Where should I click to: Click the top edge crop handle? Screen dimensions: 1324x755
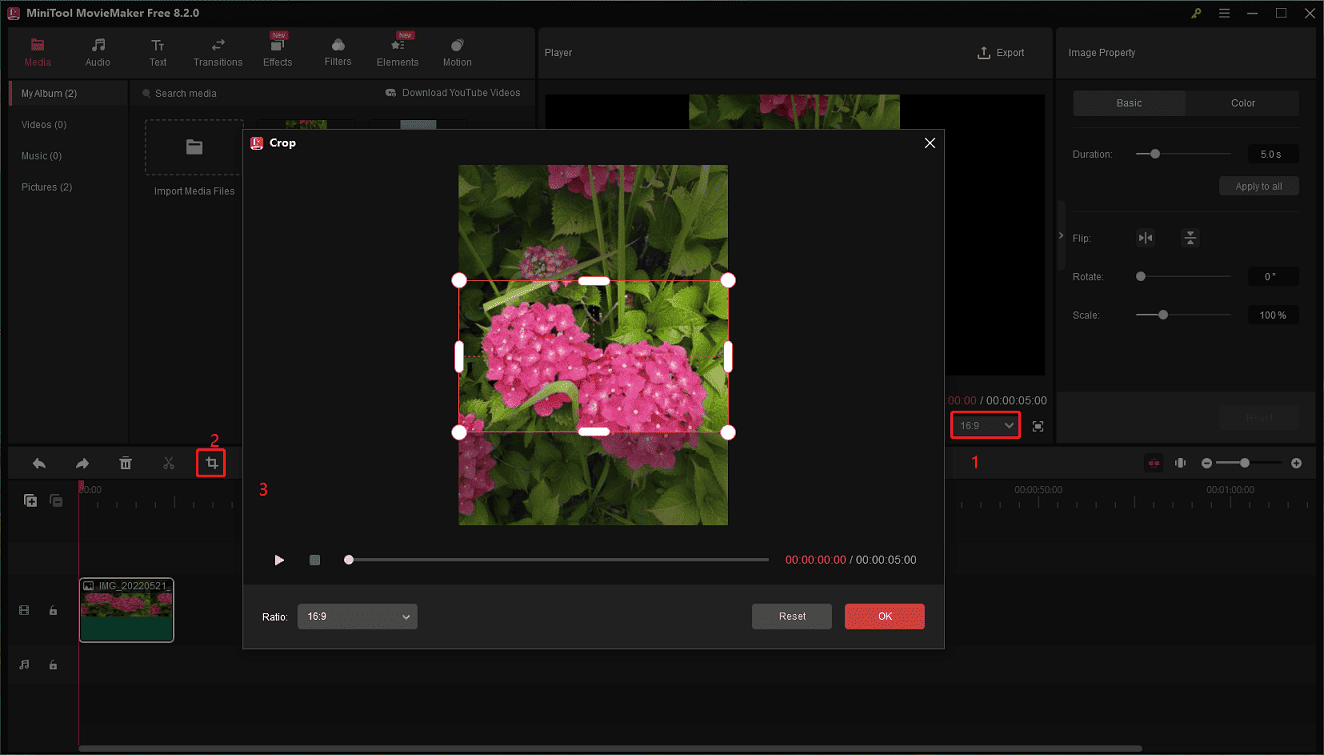pyautogui.click(x=594, y=281)
